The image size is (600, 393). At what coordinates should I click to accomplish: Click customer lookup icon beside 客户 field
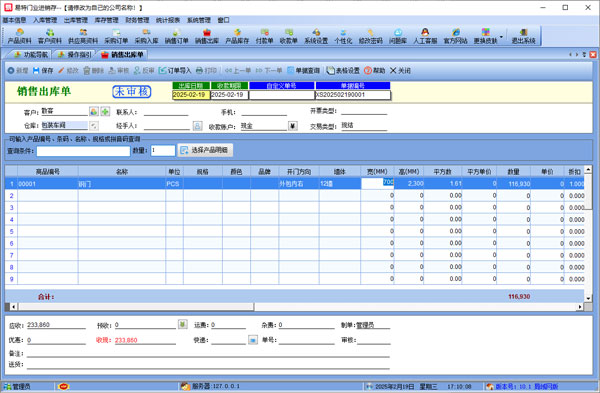coord(94,111)
